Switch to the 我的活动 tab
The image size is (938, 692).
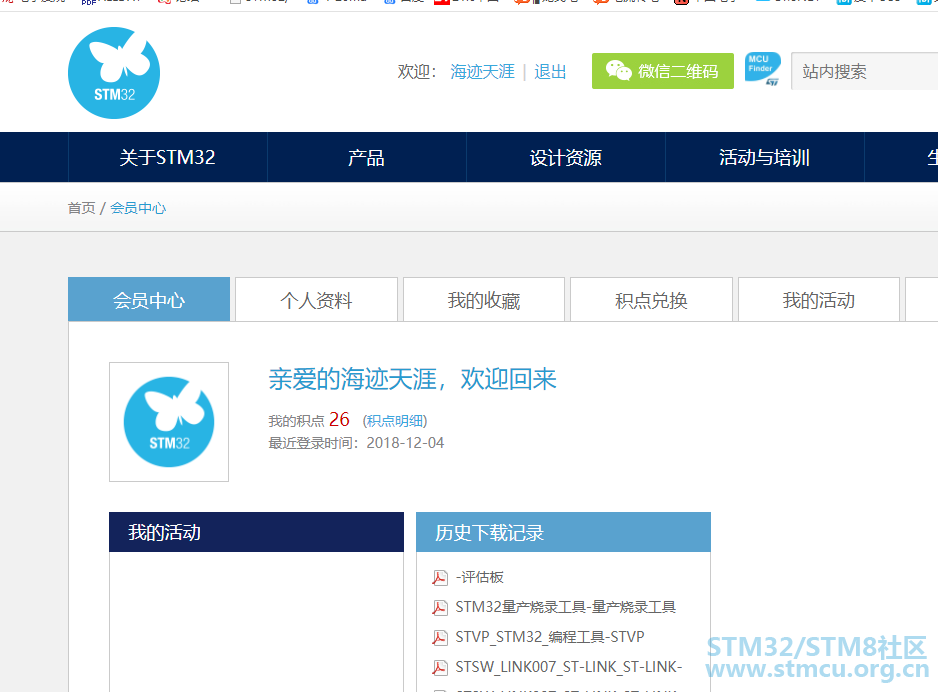819,300
